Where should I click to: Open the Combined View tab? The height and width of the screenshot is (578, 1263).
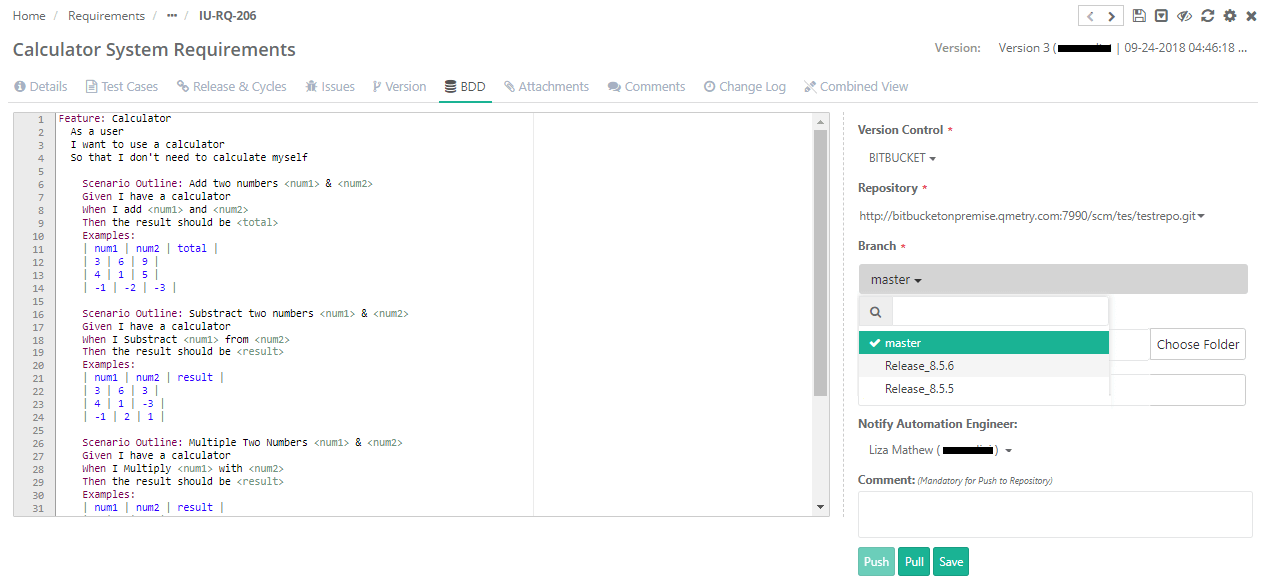(x=856, y=86)
